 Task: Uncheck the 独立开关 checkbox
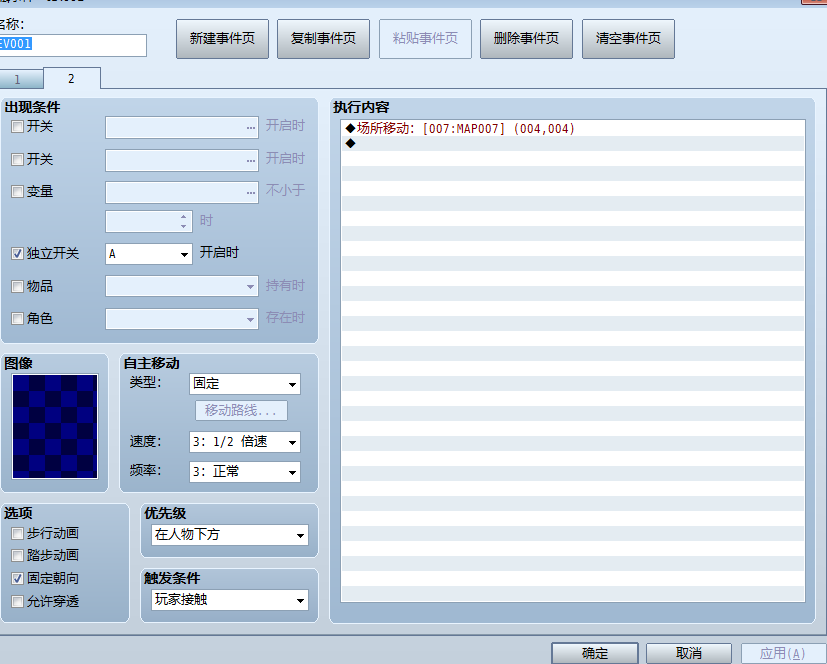tap(17, 254)
